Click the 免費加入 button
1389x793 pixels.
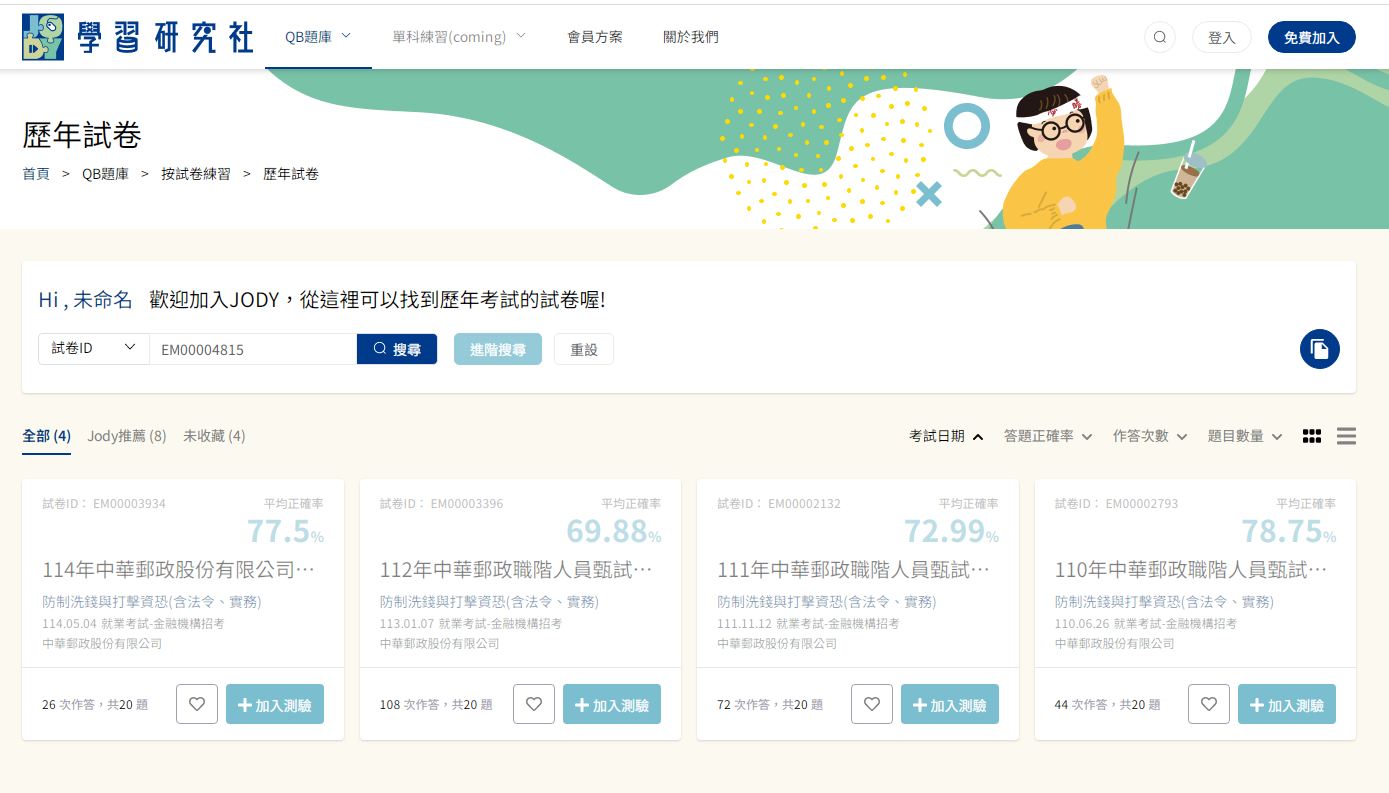pyautogui.click(x=1311, y=37)
